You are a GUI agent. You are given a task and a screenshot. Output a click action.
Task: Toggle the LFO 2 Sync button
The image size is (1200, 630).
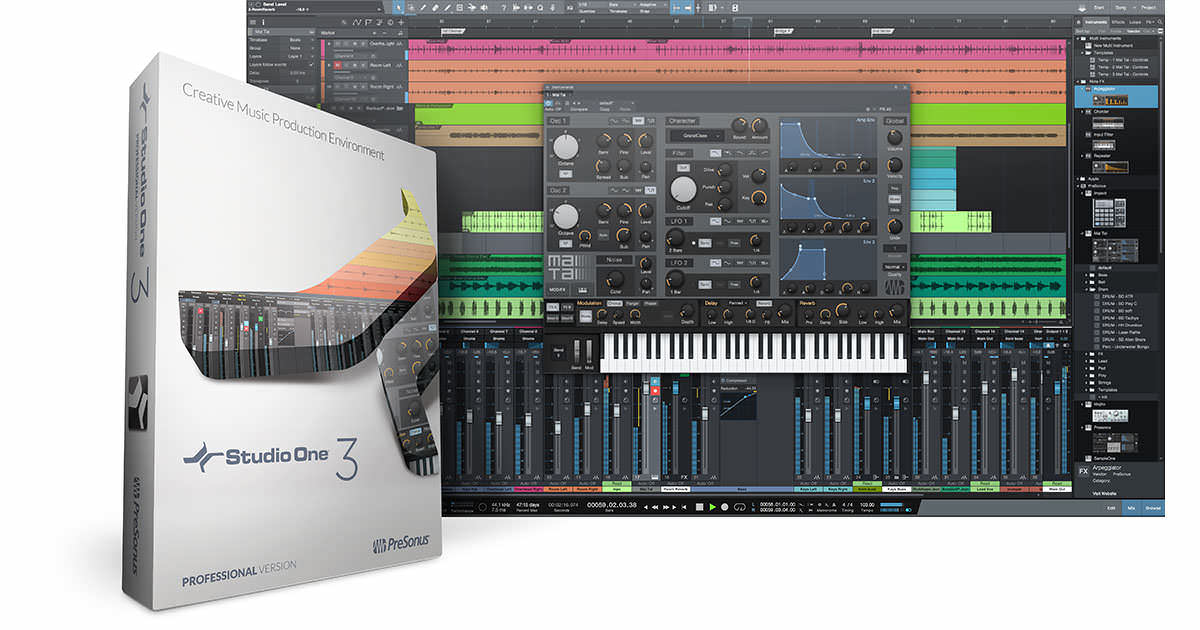click(705, 284)
